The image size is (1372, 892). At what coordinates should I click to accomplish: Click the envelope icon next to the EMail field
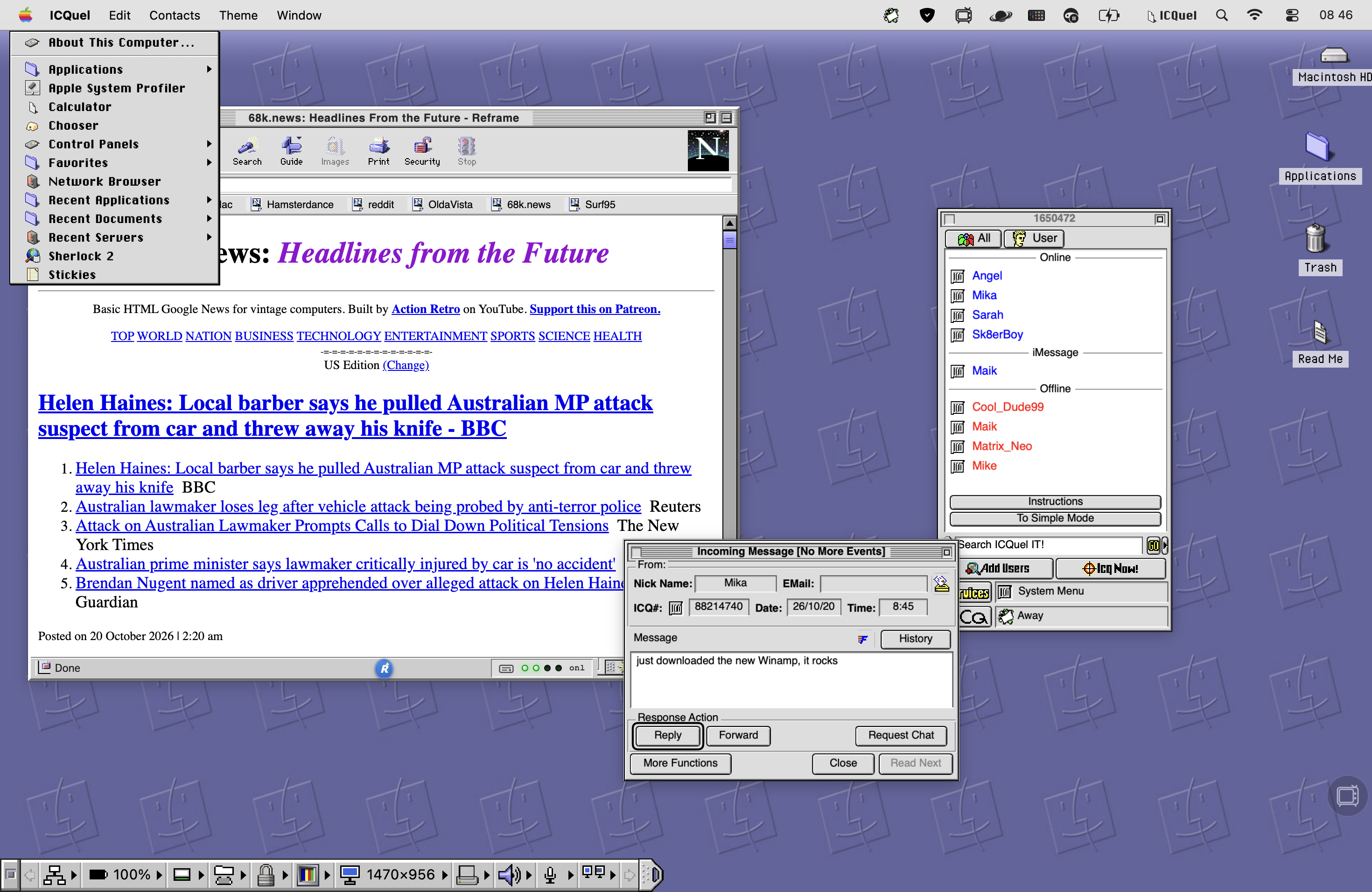pos(941,584)
